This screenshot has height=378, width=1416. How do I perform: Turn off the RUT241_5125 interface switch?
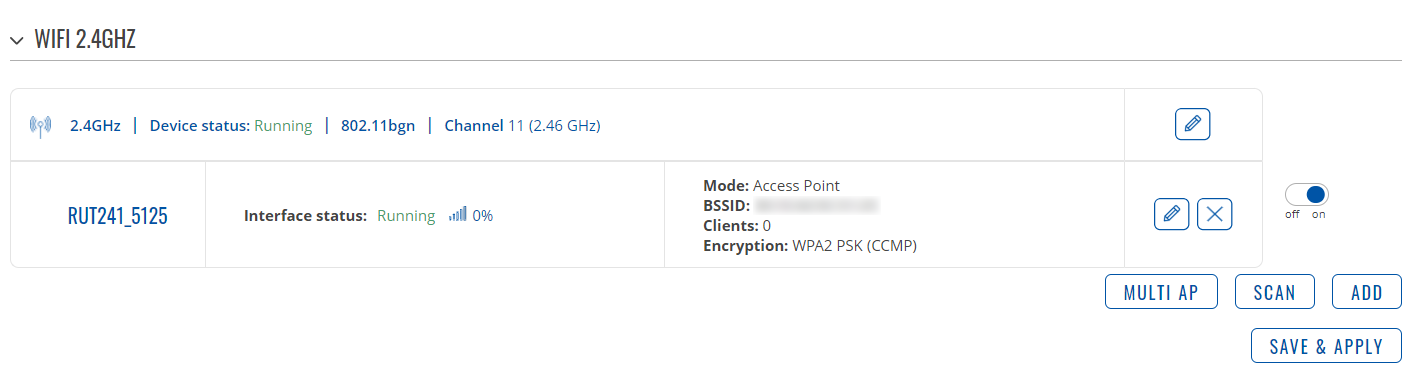(x=1307, y=194)
